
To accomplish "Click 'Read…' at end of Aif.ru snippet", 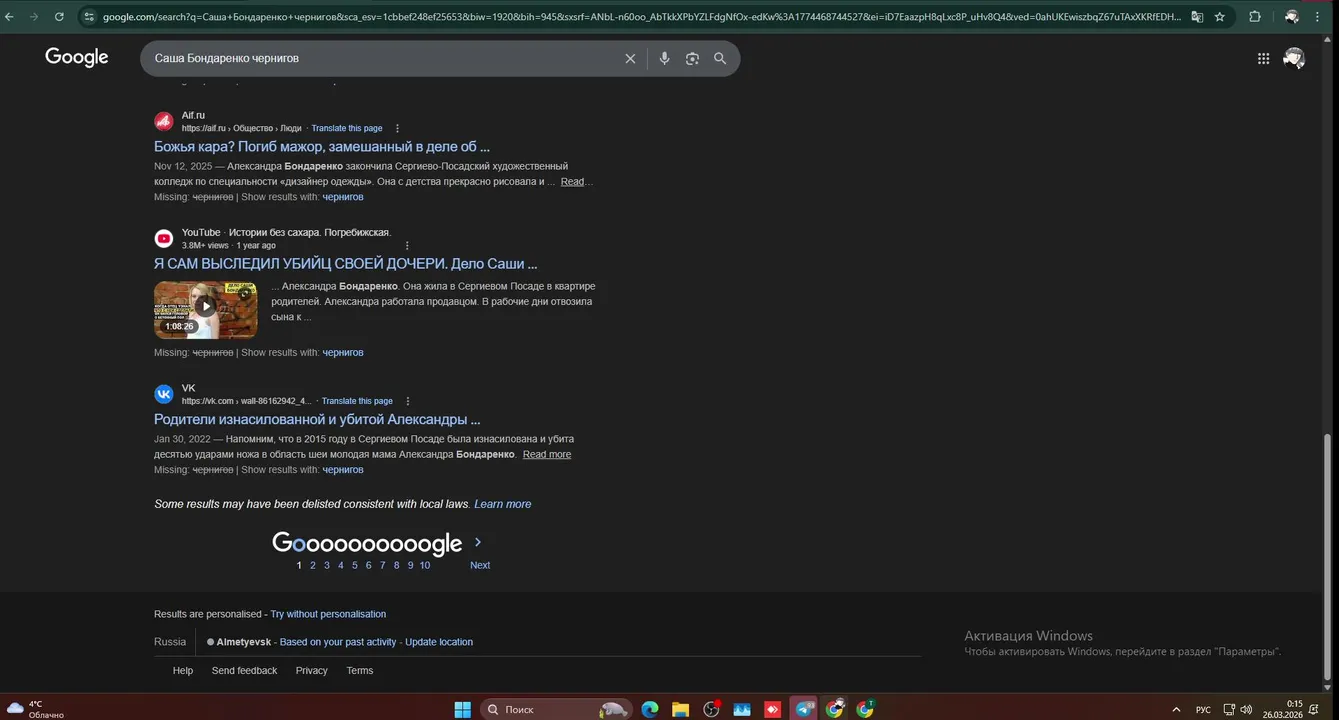I will [x=577, y=182].
